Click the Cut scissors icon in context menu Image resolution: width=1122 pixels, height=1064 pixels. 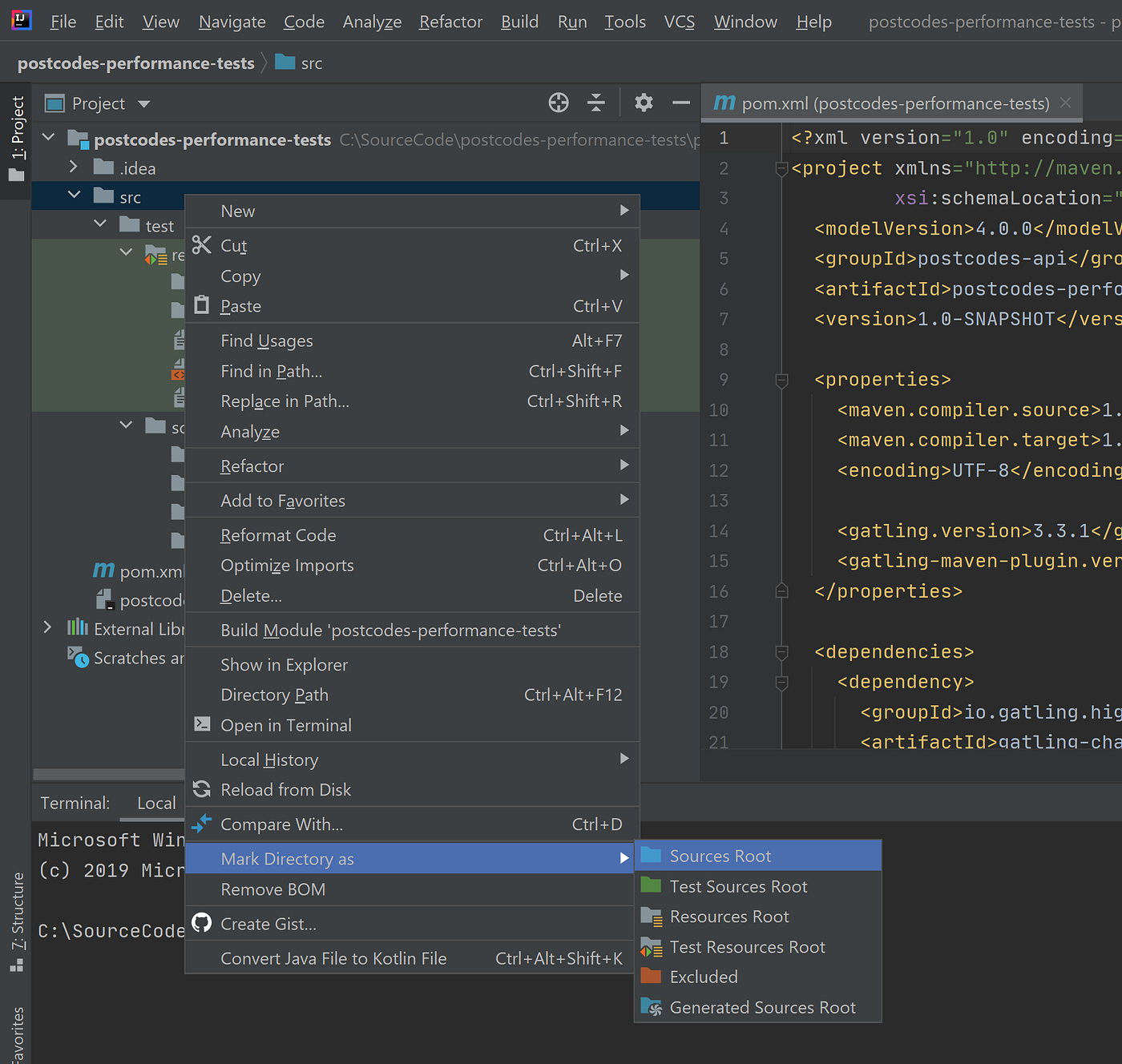coord(201,244)
